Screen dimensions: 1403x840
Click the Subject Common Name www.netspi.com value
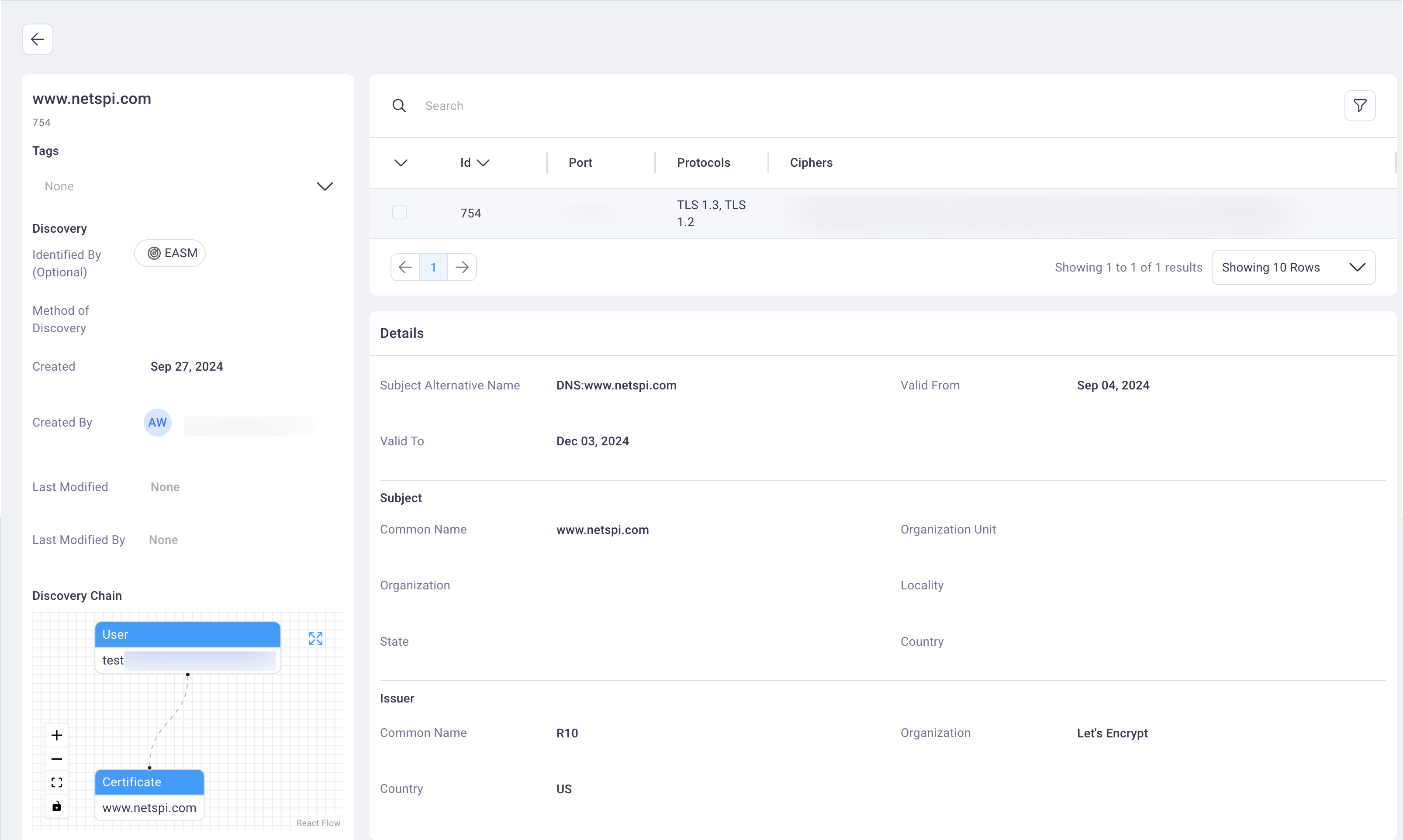pyautogui.click(x=602, y=530)
